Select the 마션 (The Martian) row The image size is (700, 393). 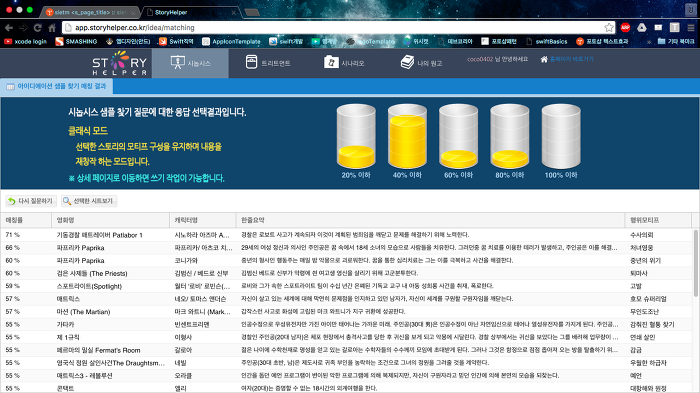click(x=346, y=312)
